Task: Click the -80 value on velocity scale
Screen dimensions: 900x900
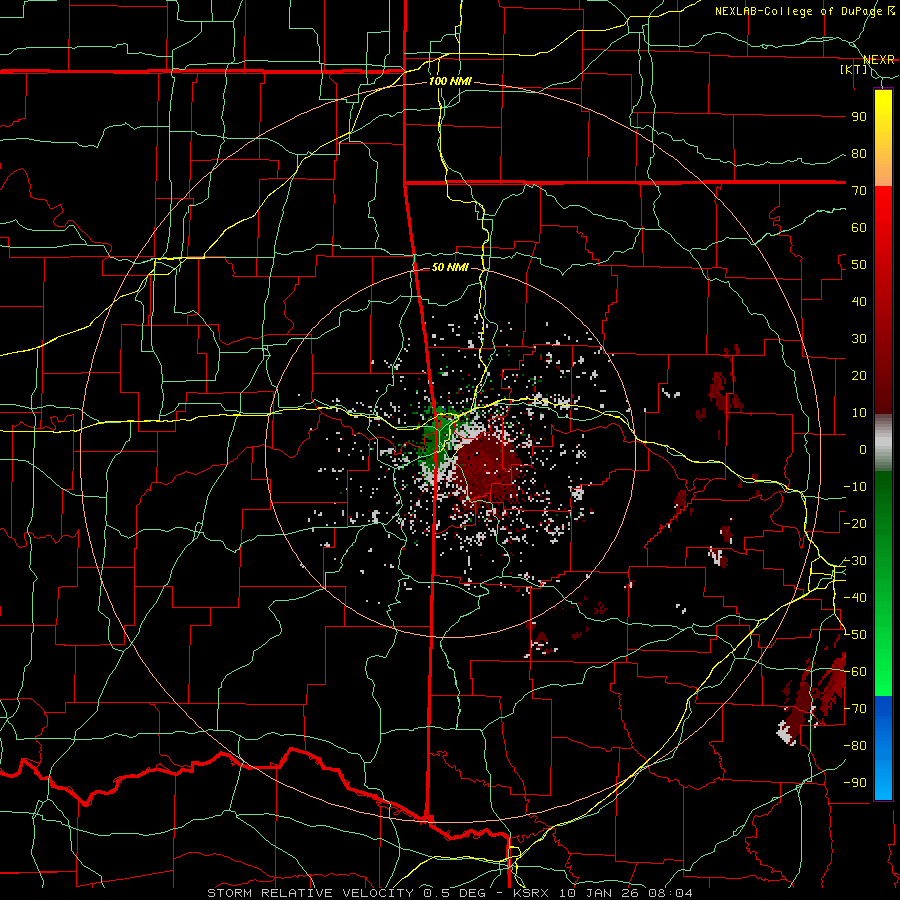Action: (x=855, y=746)
